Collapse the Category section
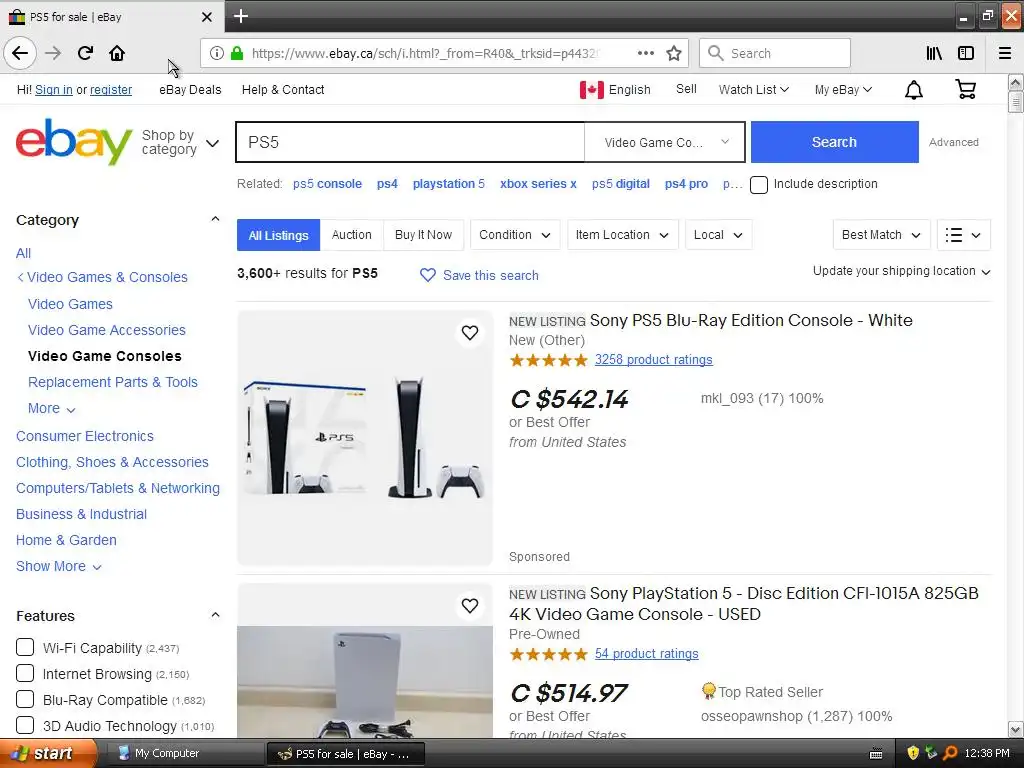The height and width of the screenshot is (768, 1024). tap(215, 219)
